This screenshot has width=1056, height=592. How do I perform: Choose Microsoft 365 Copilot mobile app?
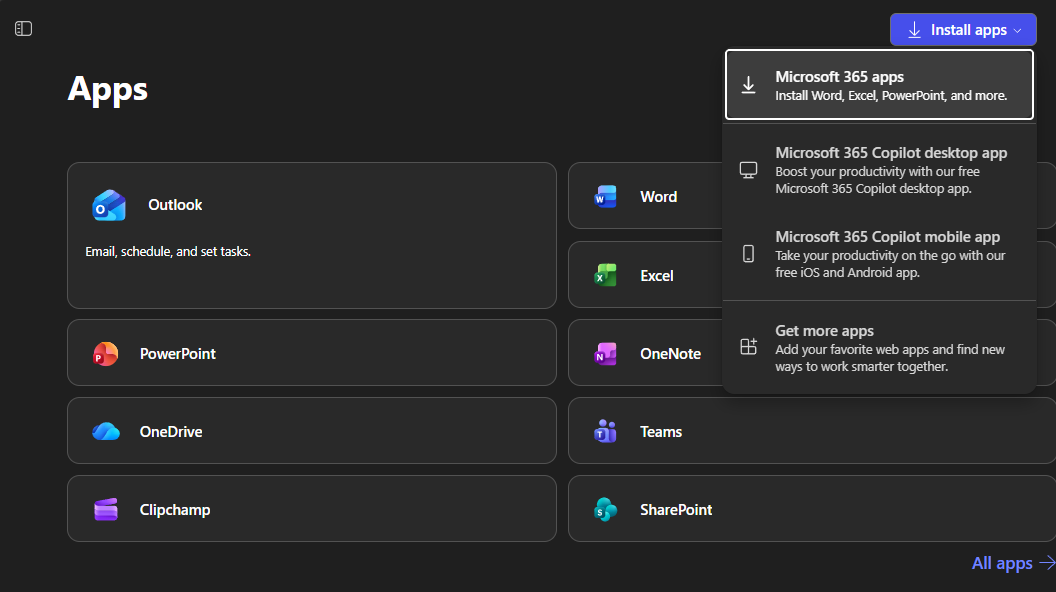click(x=880, y=254)
